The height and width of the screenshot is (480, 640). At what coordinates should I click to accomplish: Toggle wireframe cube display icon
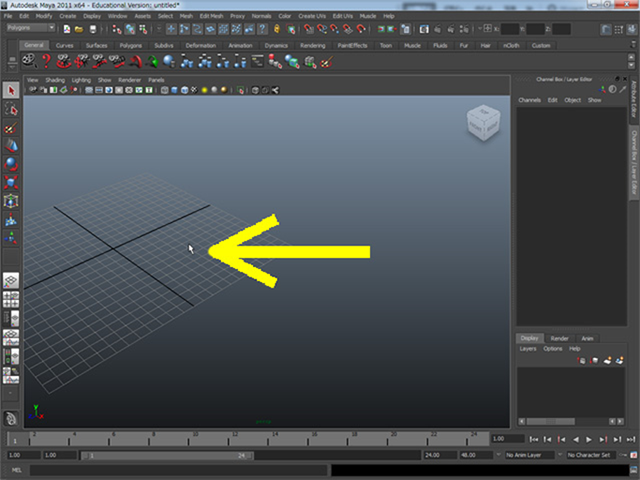tap(164, 90)
